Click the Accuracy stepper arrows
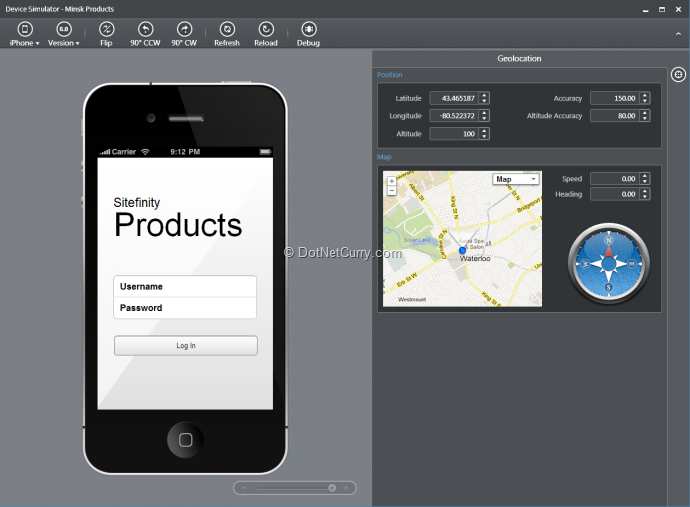 click(x=645, y=98)
